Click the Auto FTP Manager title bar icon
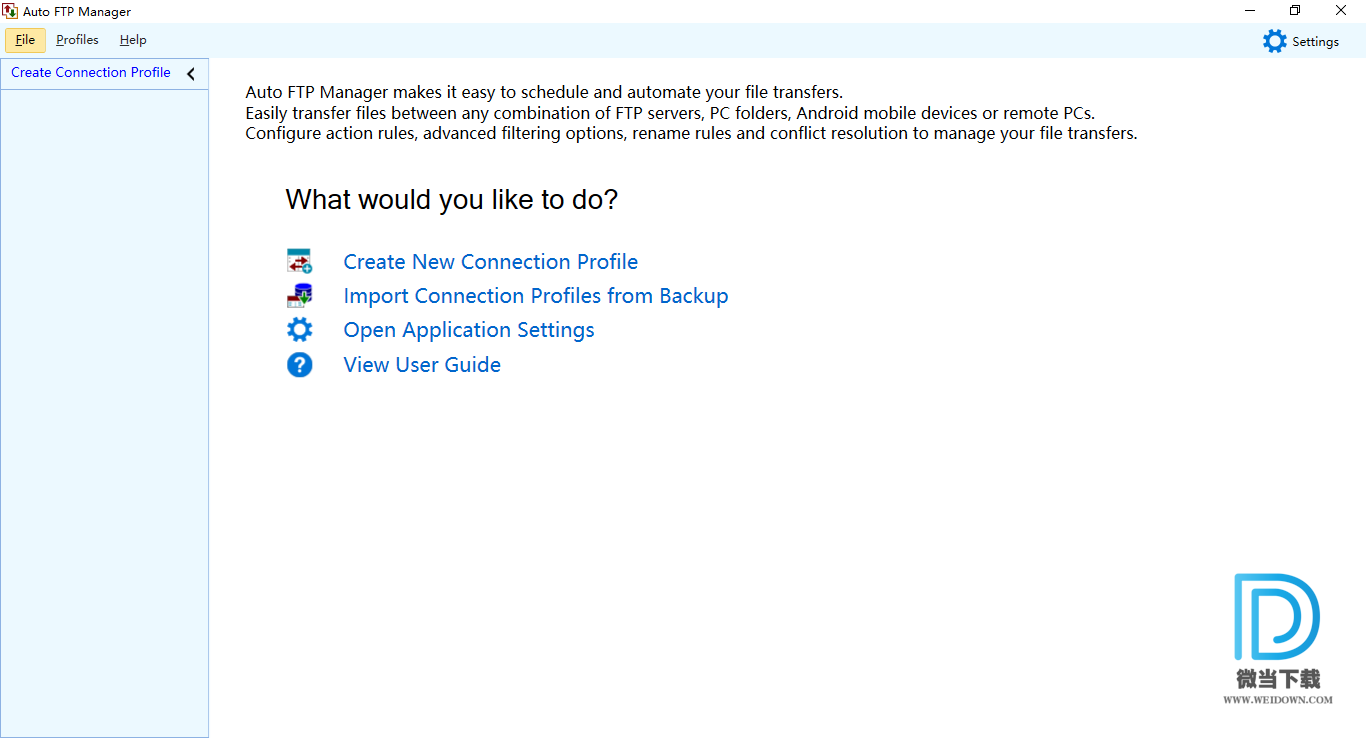Image resolution: width=1366 pixels, height=738 pixels. coord(10,11)
